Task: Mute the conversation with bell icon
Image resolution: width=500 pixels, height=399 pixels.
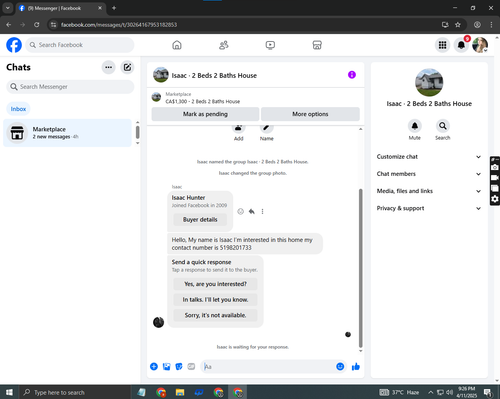Action: click(x=415, y=126)
